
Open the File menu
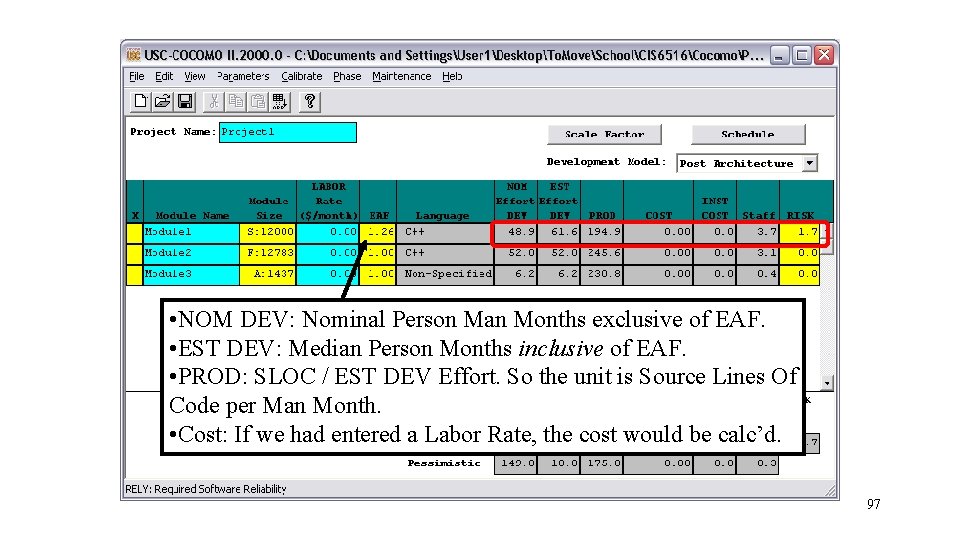point(137,77)
